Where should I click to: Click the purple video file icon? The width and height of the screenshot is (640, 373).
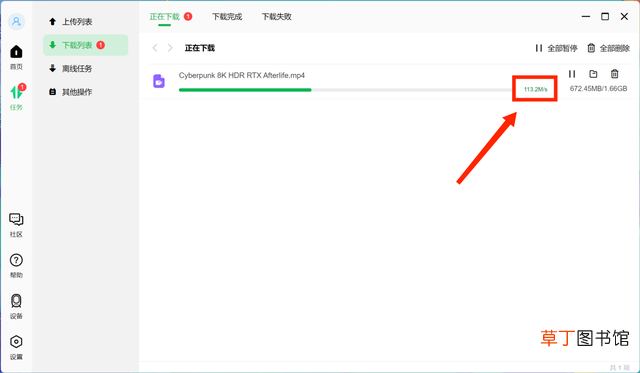159,81
